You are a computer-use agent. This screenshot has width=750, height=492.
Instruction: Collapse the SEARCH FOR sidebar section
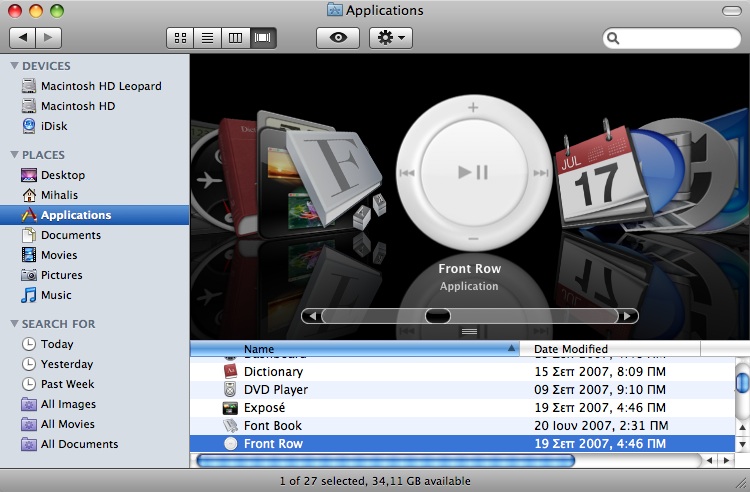(x=15, y=324)
